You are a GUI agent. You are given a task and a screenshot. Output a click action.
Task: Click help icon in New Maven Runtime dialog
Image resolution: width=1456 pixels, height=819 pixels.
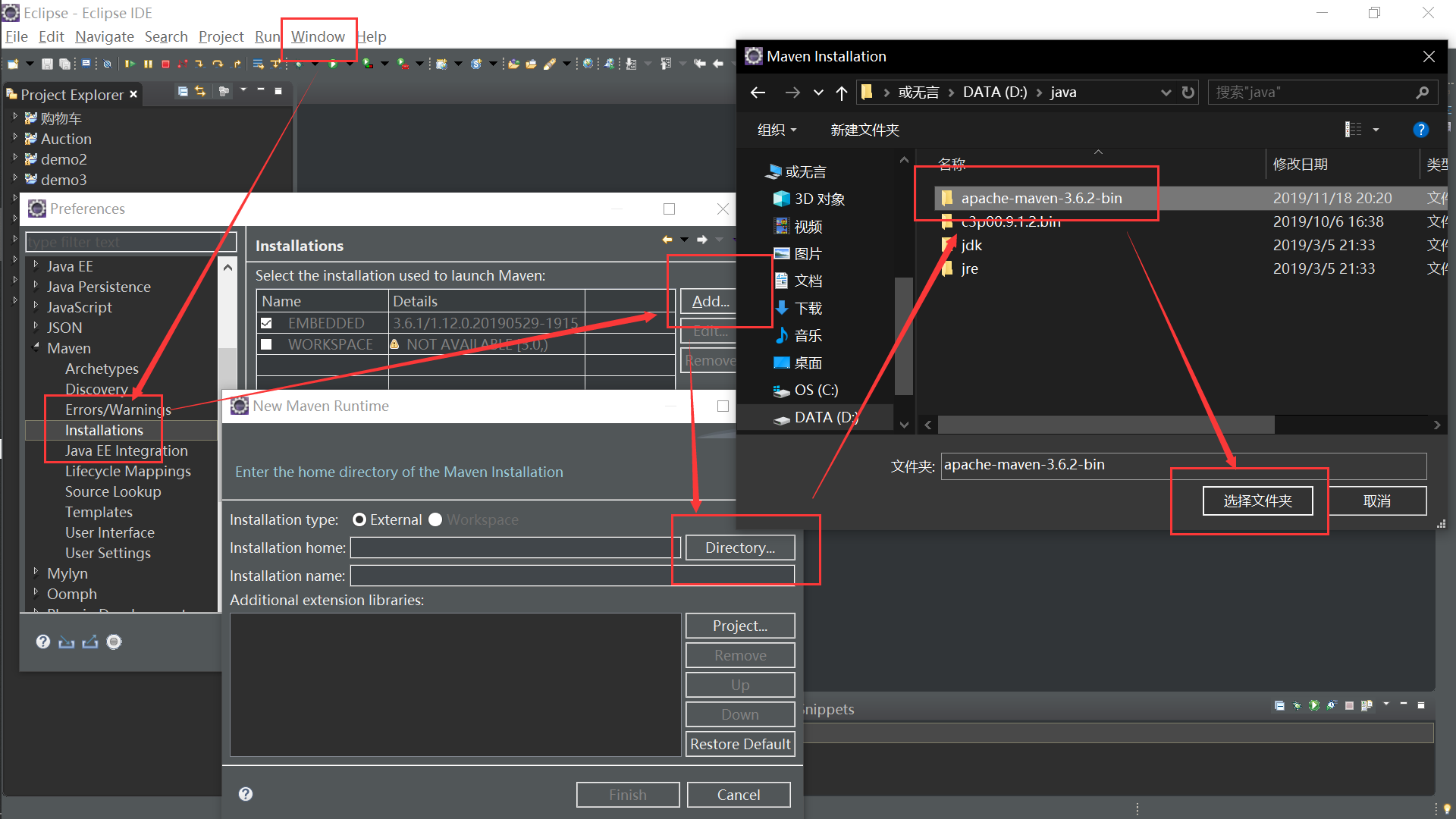tap(246, 794)
